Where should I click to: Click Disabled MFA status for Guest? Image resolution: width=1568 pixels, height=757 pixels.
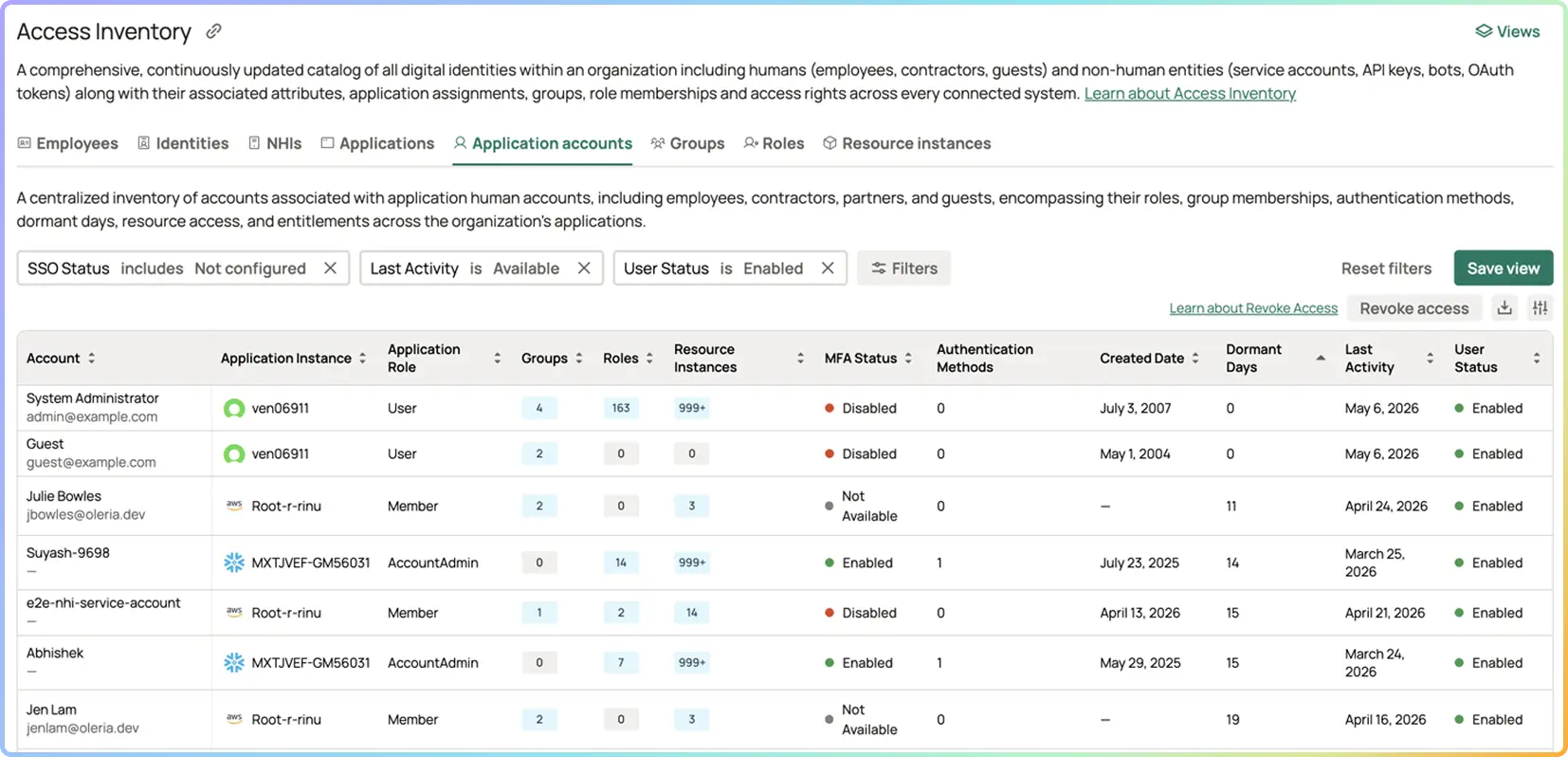(x=861, y=453)
